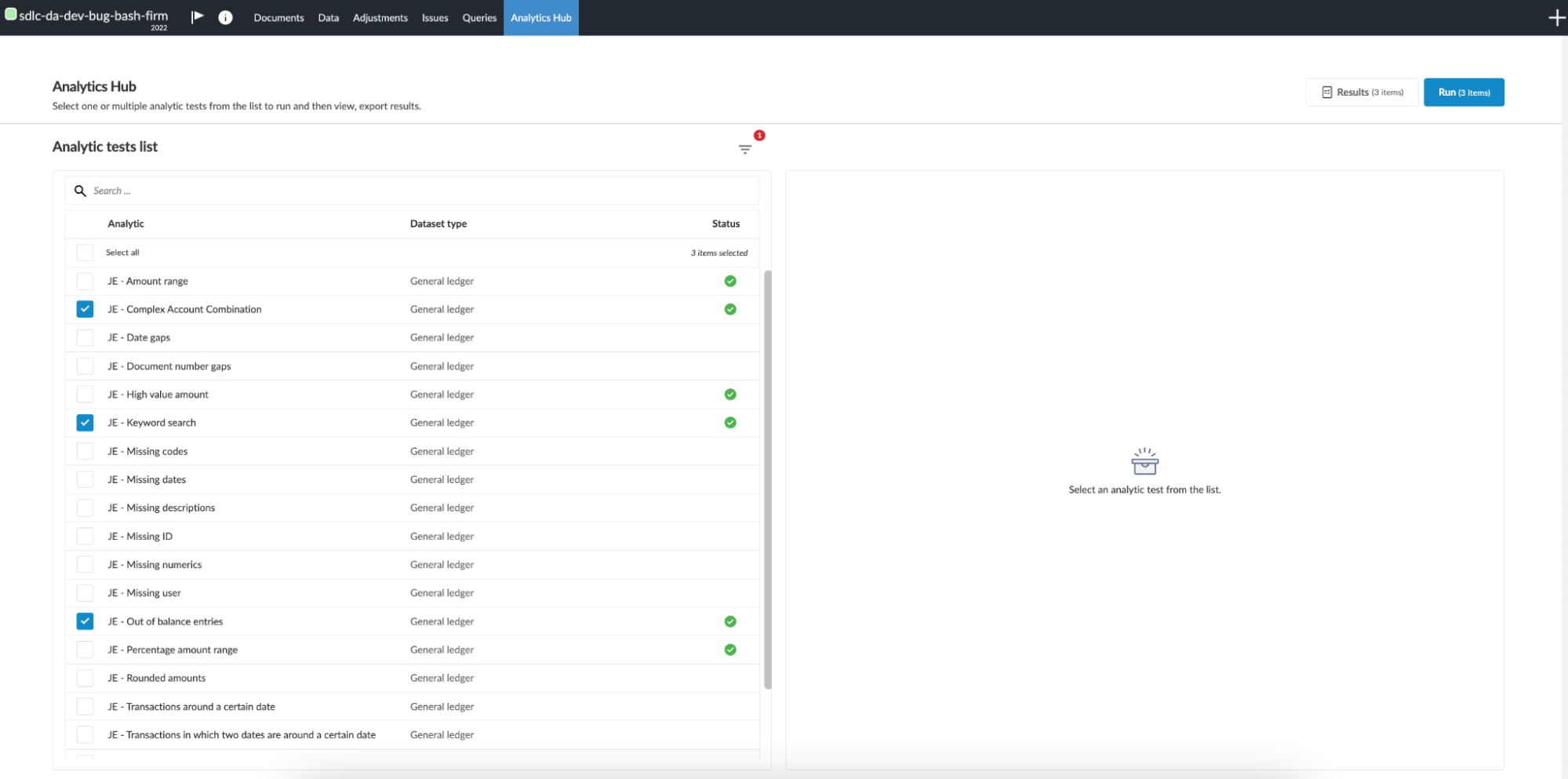Viewport: 1568px width, 779px height.
Task: Check the JE - Date gaps test
Action: point(84,337)
